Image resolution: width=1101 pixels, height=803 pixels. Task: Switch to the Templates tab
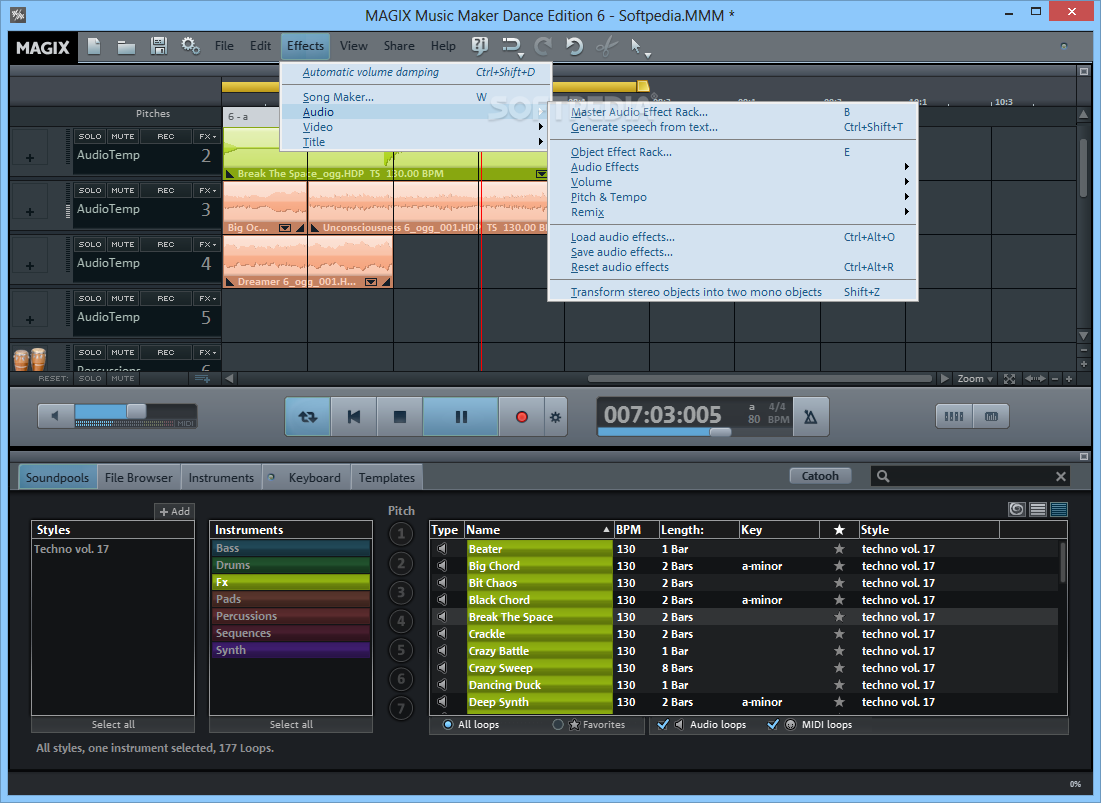click(387, 477)
